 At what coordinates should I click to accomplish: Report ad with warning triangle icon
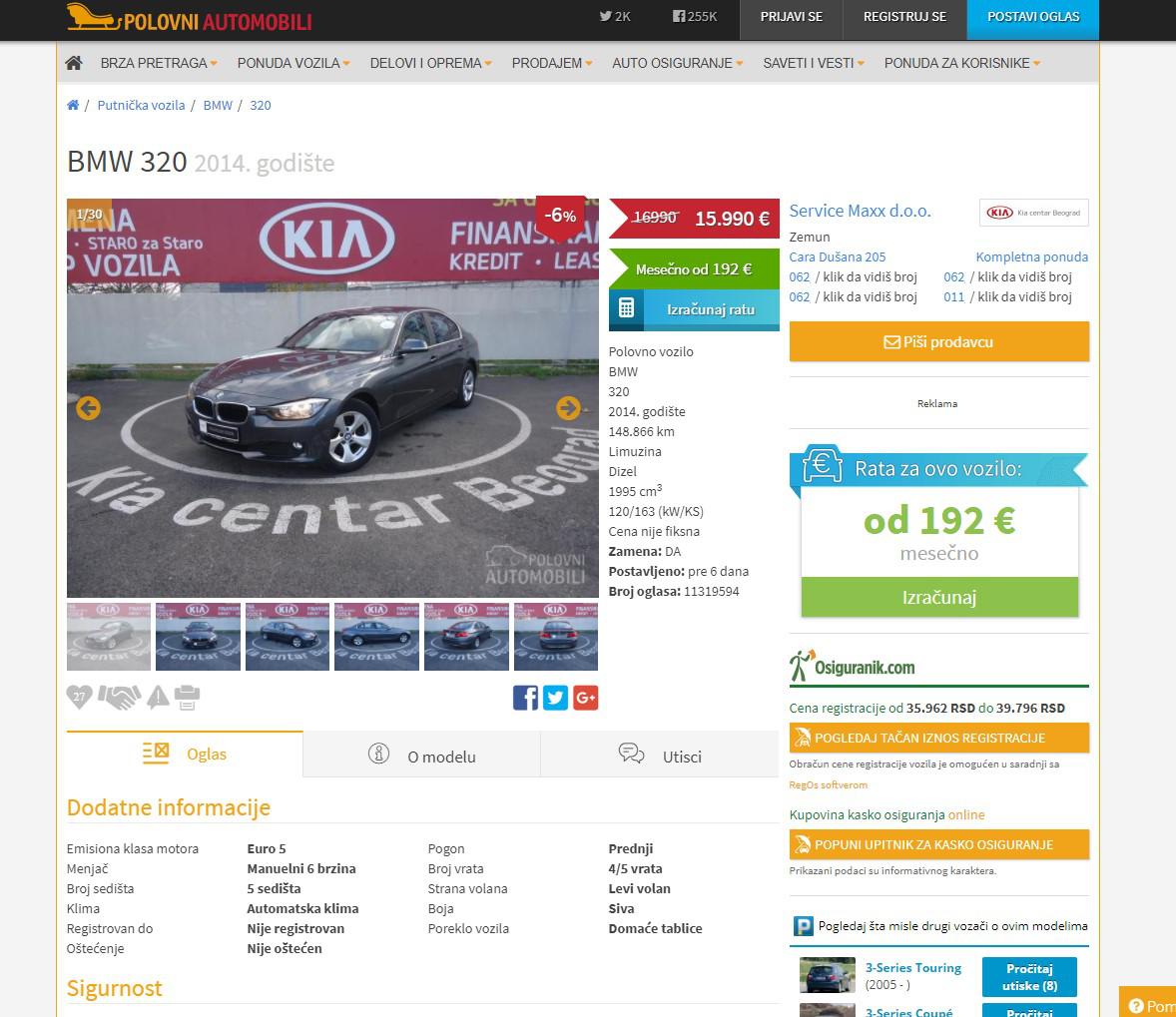point(158,697)
